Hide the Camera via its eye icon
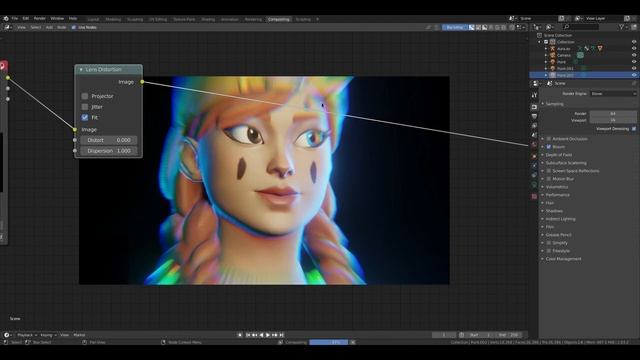This screenshot has width=640, height=360. click(x=634, y=55)
